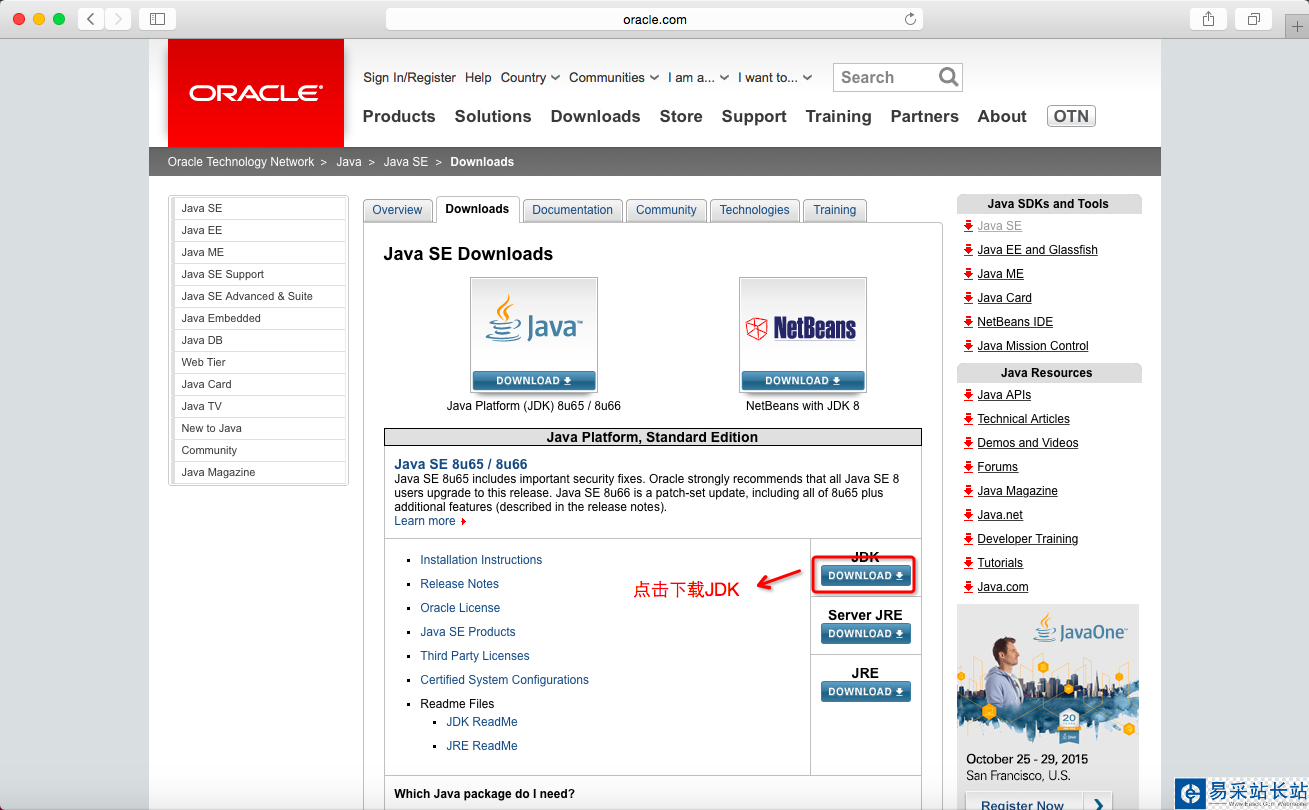This screenshot has height=810, width=1309.
Task: Go forward with Safari's forward arrow
Action: 118,19
